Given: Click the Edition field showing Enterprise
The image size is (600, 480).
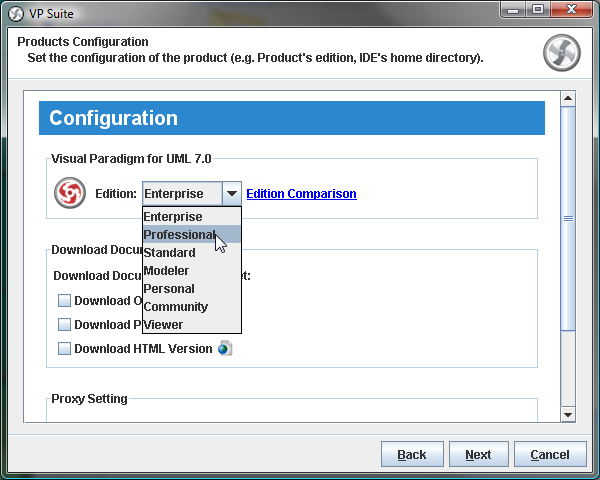Looking at the screenshot, I should tap(182, 194).
